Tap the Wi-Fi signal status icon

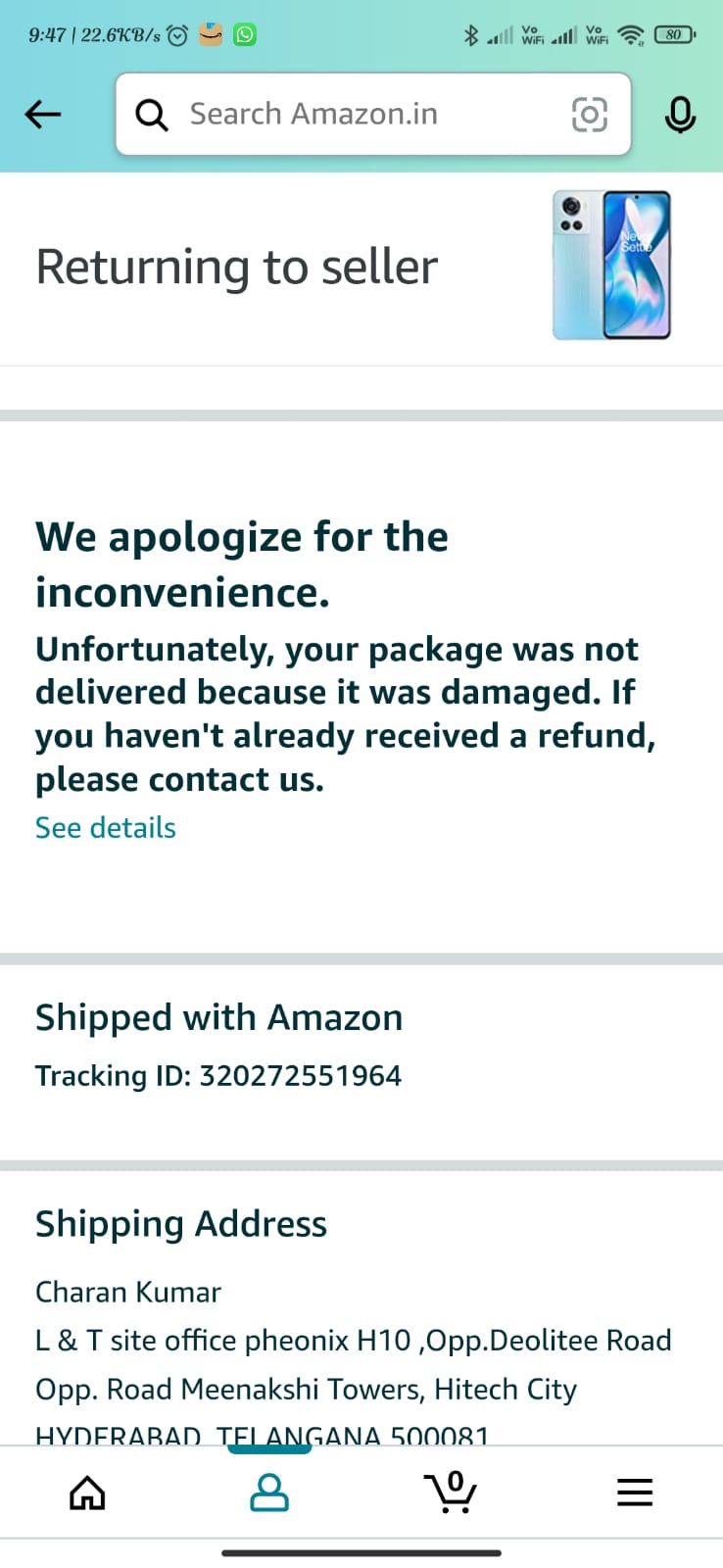(632, 36)
